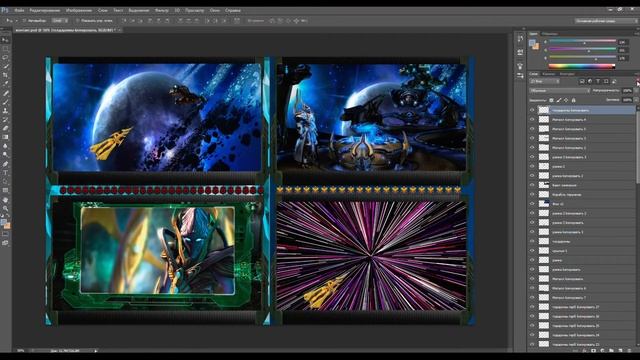This screenshot has width=640, height=360.
Task: Select the Magic Wand selection tool
Action: [x=5, y=67]
